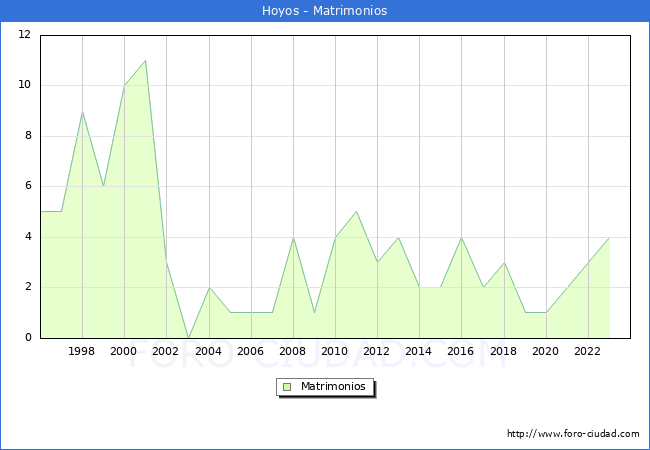The height and width of the screenshot is (450, 650).
Task: Click the Matrimonios legend label
Action: [x=333, y=387]
